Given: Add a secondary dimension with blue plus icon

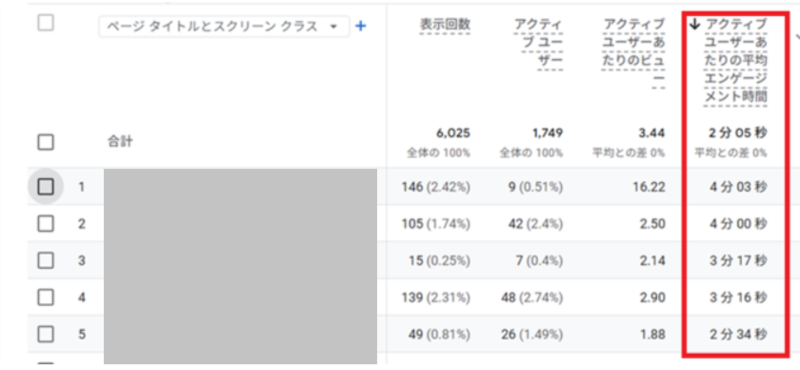Looking at the screenshot, I should (361, 26).
